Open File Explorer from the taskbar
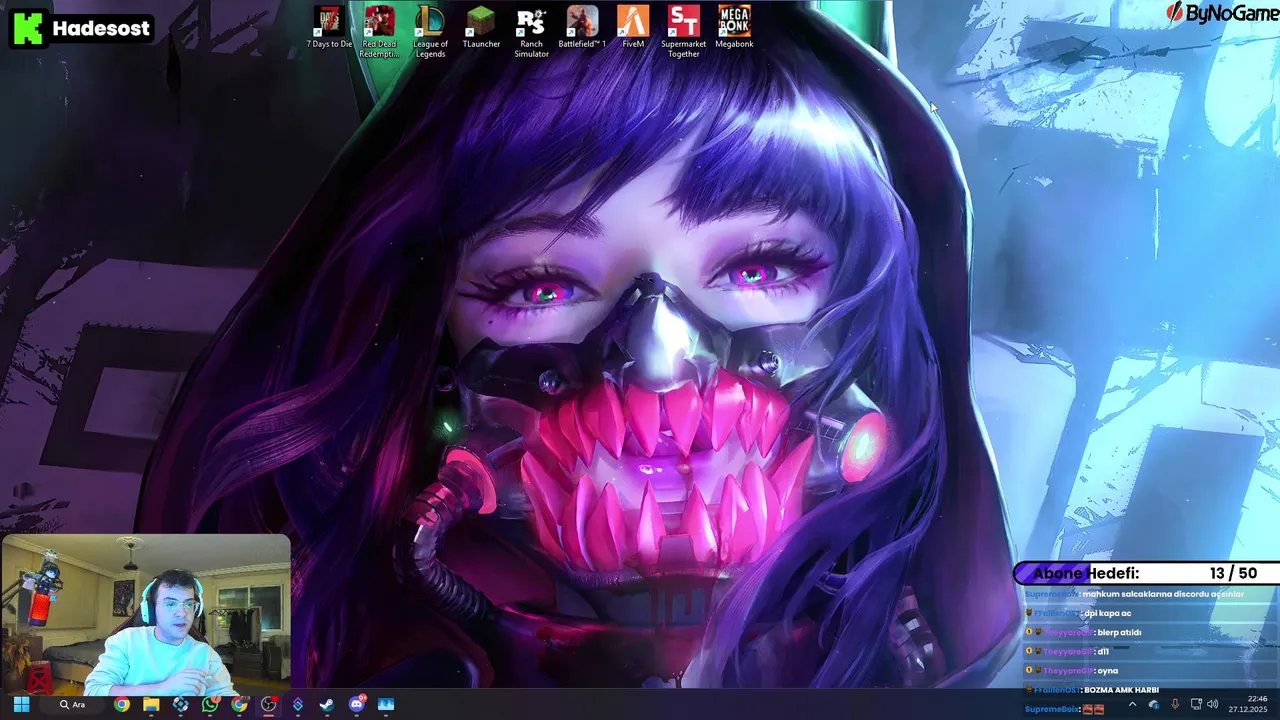The width and height of the screenshot is (1280, 720). [151, 704]
